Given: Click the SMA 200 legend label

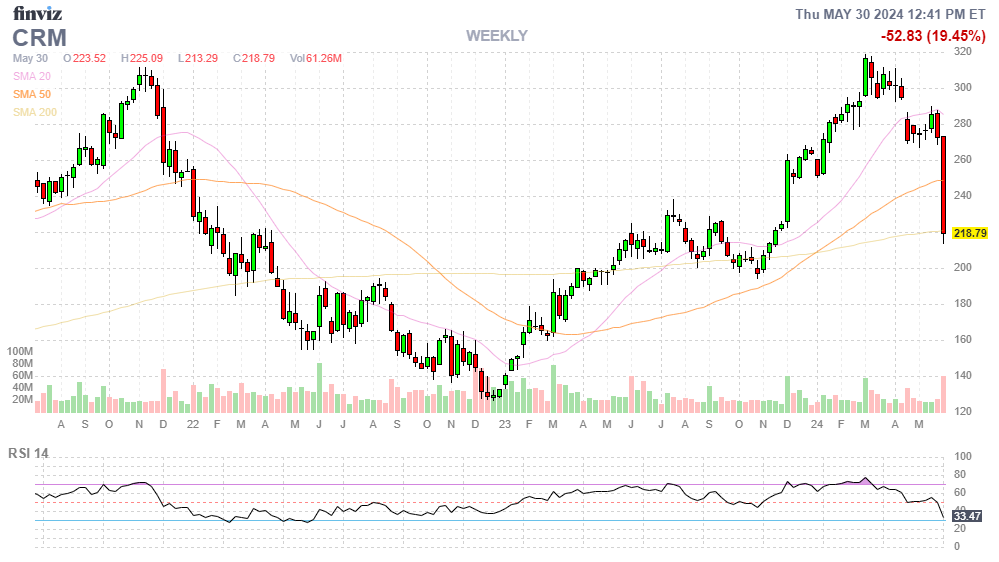Looking at the screenshot, I should [35, 112].
